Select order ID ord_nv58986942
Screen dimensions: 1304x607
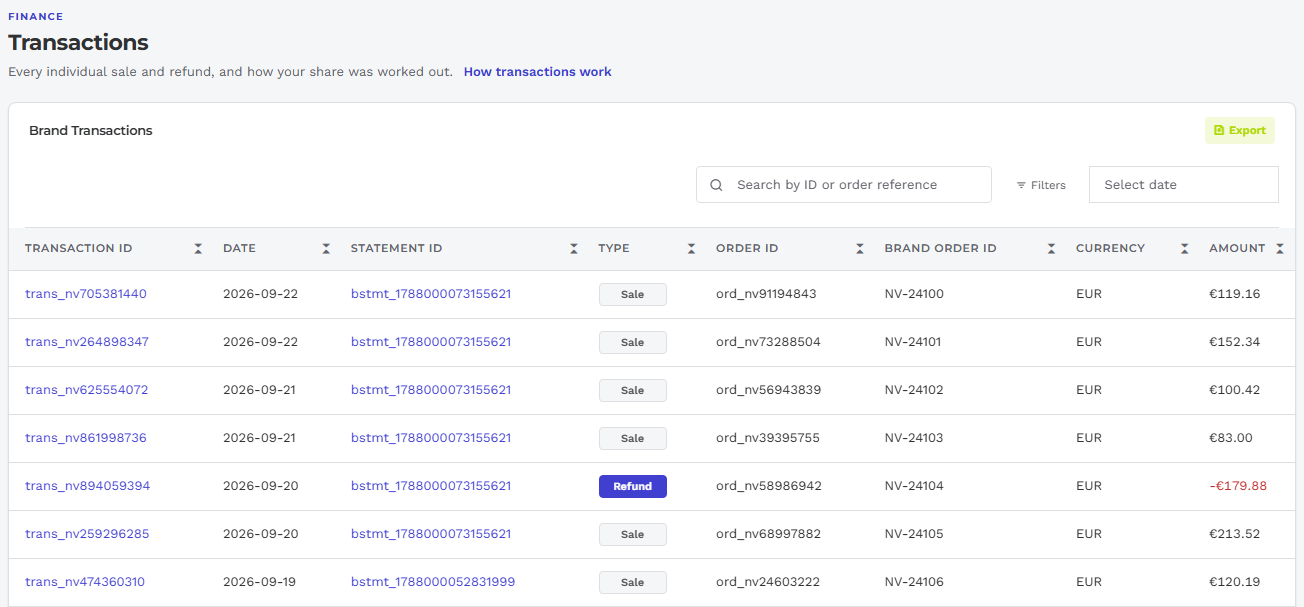[769, 486]
